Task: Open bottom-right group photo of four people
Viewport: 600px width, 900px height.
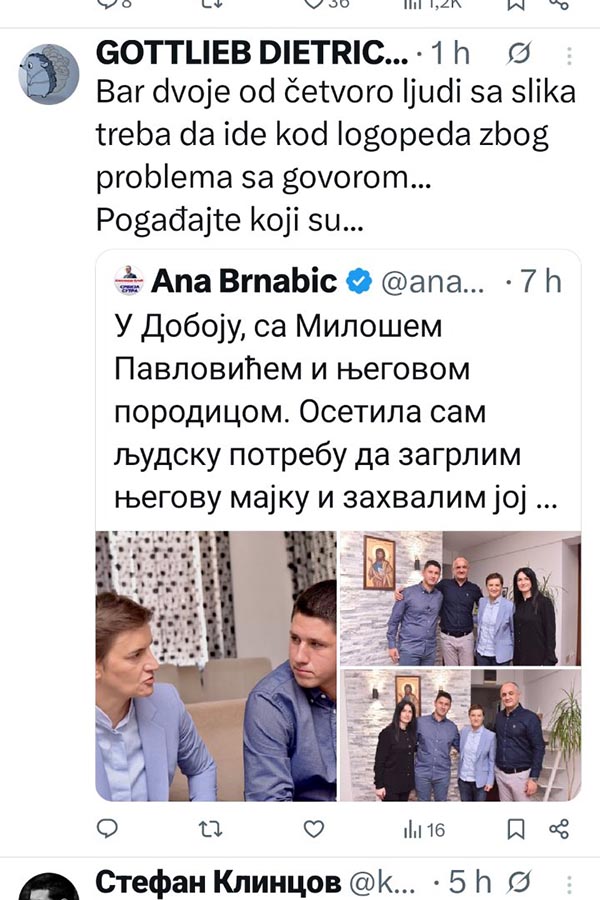Action: [460, 735]
